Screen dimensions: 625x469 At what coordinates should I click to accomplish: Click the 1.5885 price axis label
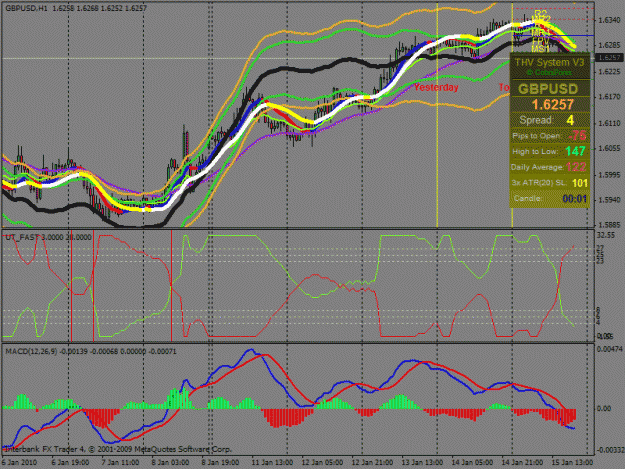coord(609,225)
